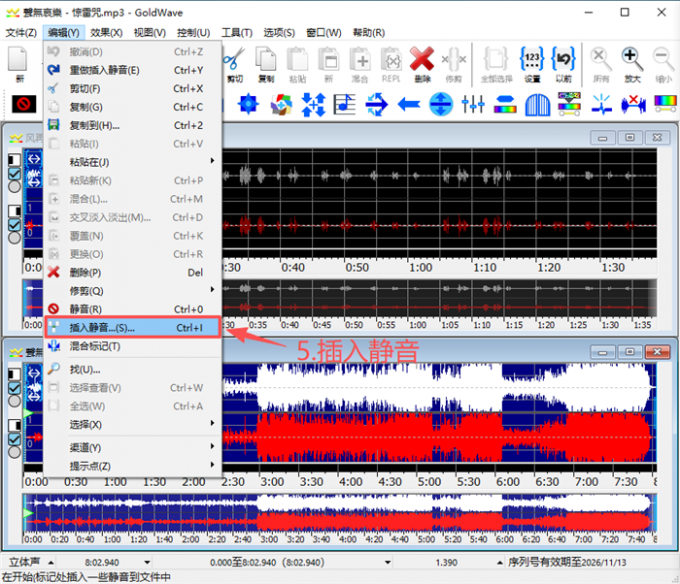The width and height of the screenshot is (680, 584).
Task: Choose 复制到(H) from the Edit menu
Action: click(x=133, y=125)
